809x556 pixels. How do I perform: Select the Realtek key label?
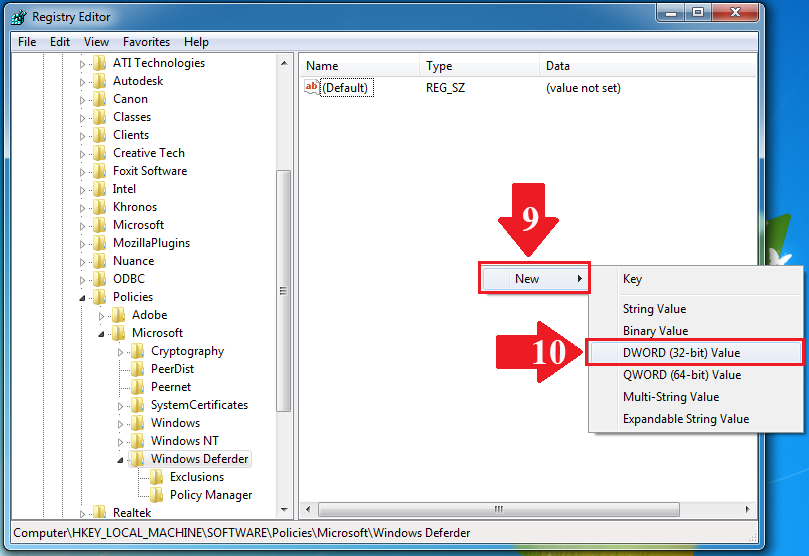[132, 513]
